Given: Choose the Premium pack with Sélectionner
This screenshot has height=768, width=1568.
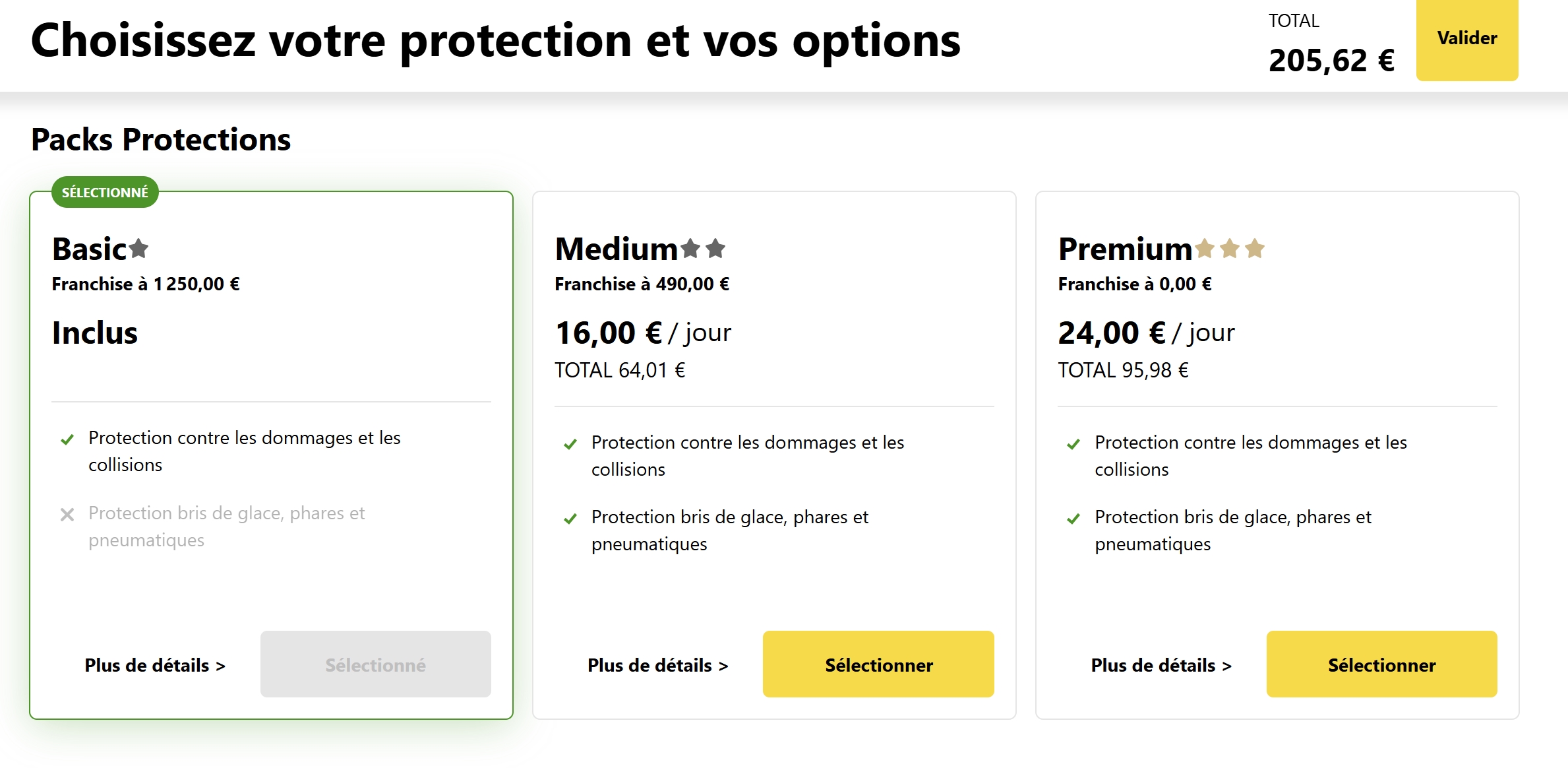Looking at the screenshot, I should coord(1381,664).
